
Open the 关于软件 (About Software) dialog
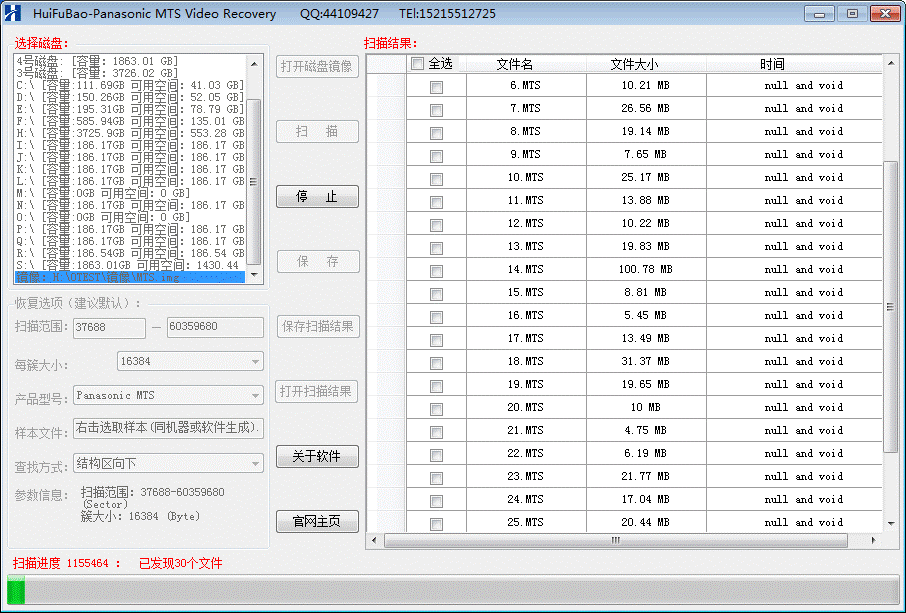coord(317,456)
